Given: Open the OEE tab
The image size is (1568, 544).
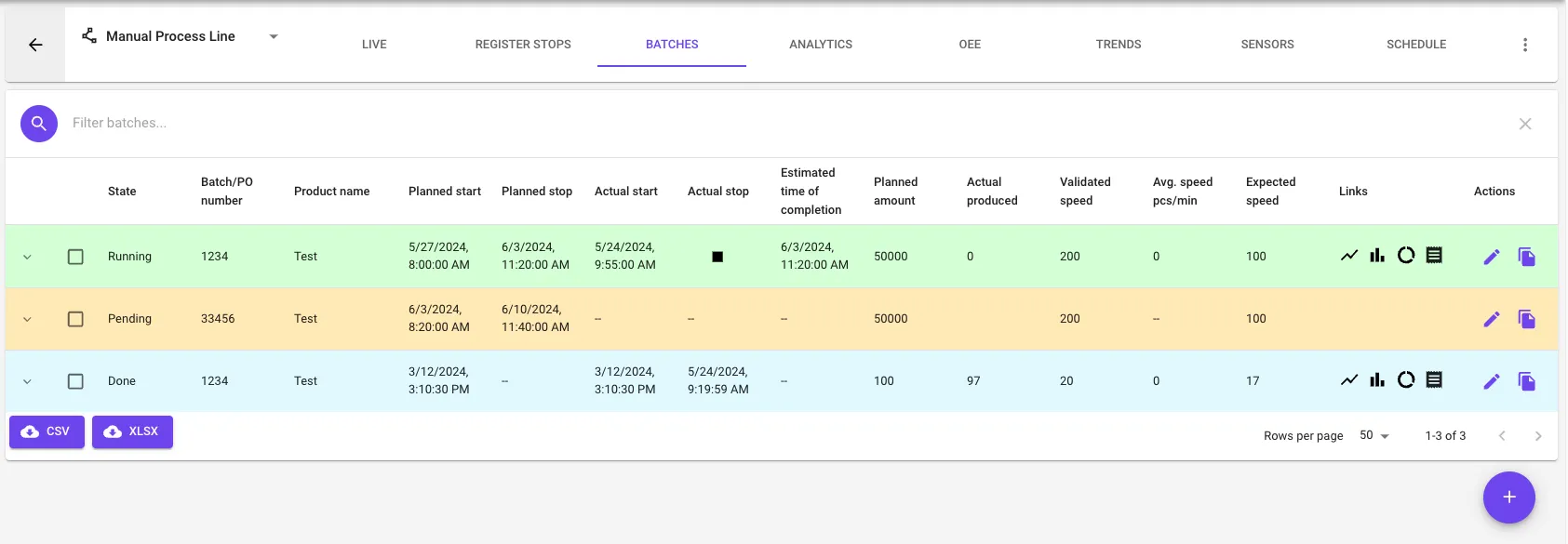Looking at the screenshot, I should coord(970,44).
